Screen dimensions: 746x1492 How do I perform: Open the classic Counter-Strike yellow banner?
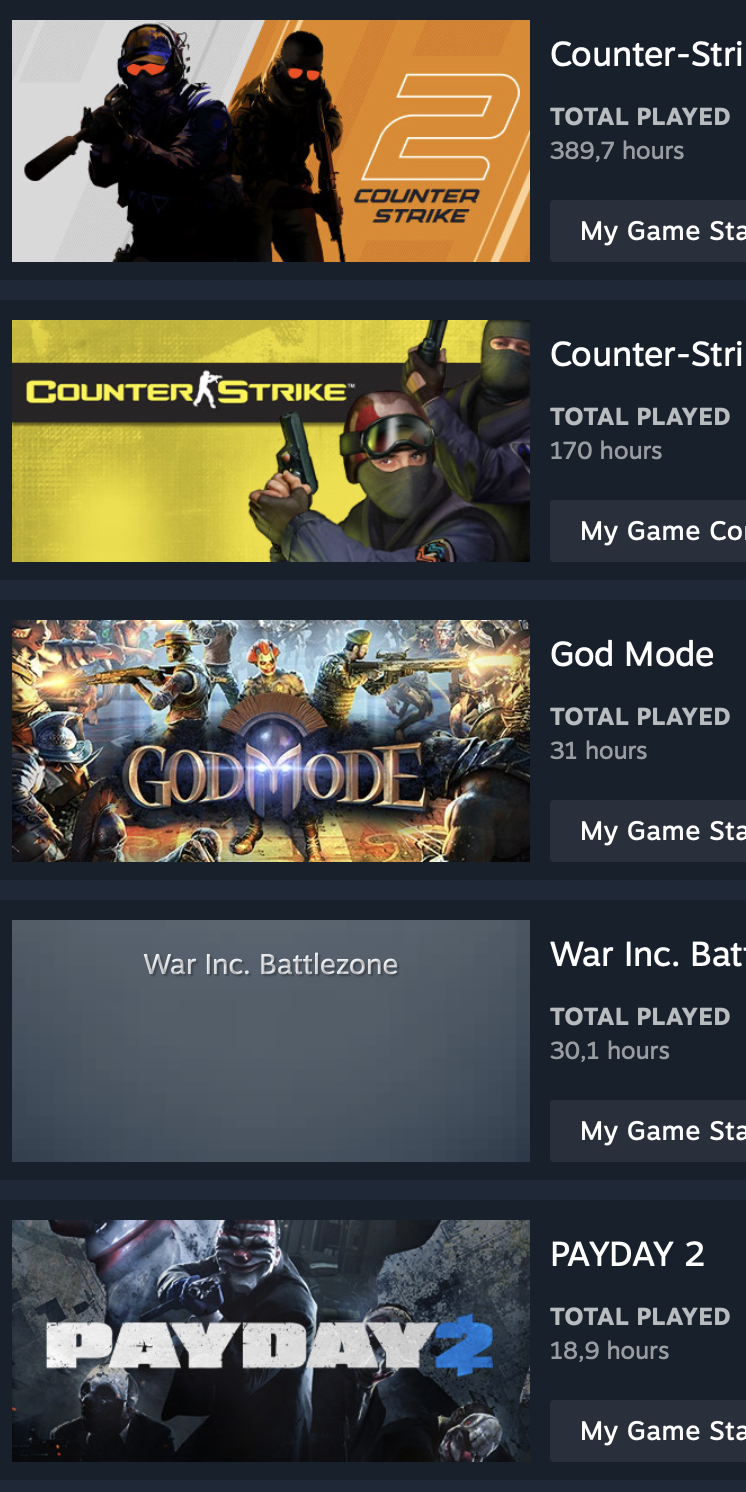click(x=271, y=441)
